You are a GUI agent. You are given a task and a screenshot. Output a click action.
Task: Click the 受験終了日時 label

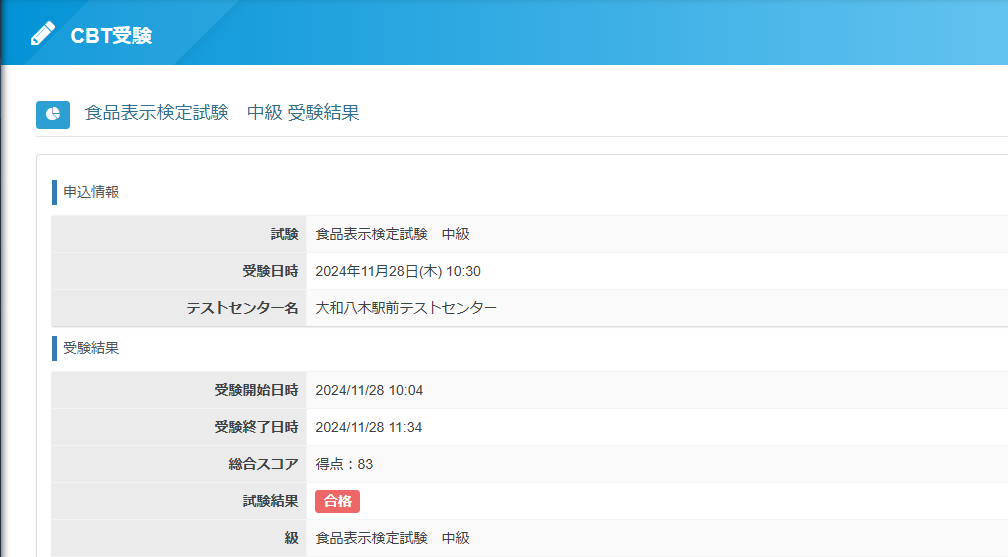256,427
